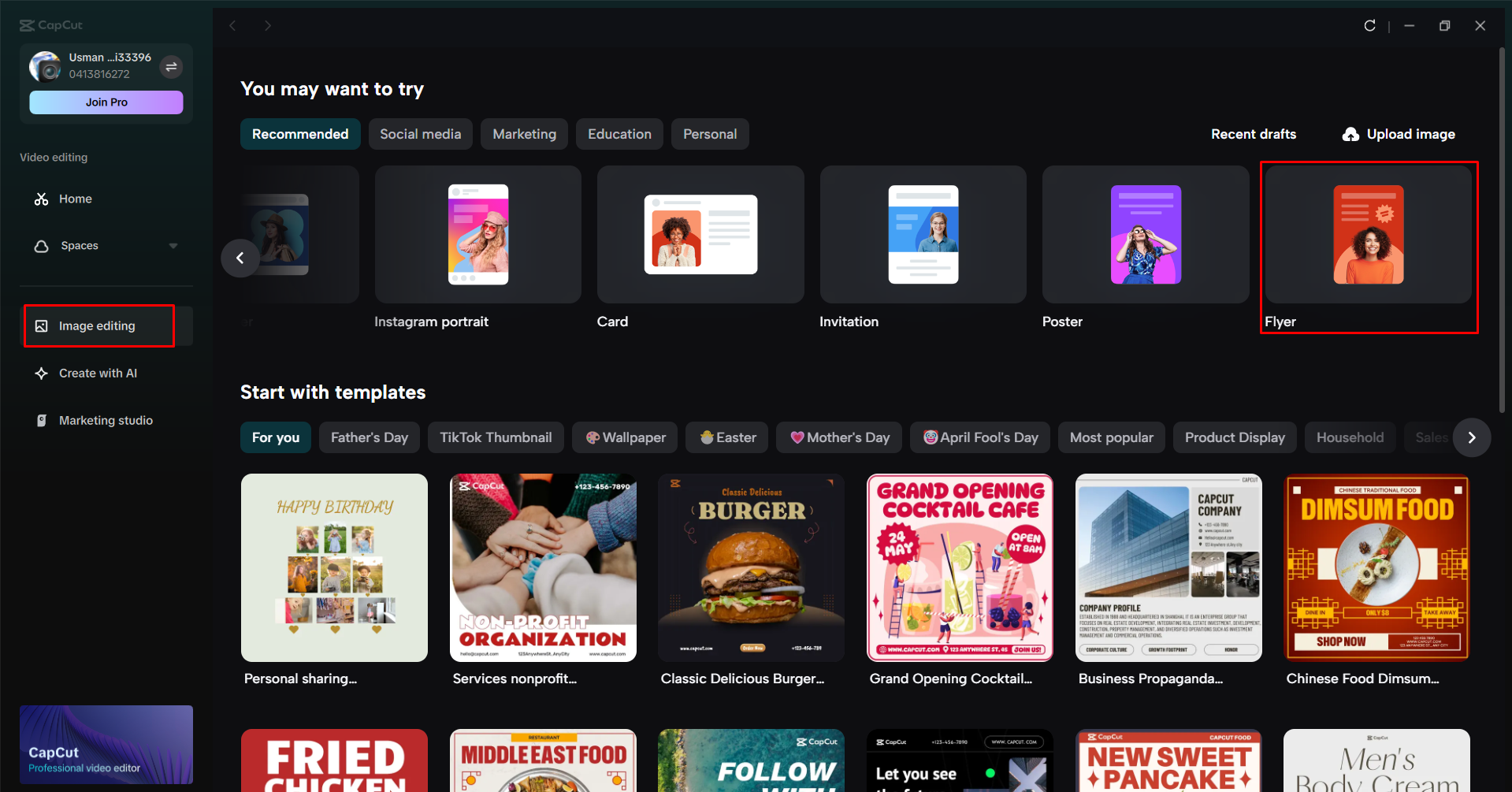The width and height of the screenshot is (1512, 792).
Task: Select the Image editing sidebar icon
Action: pos(43,325)
